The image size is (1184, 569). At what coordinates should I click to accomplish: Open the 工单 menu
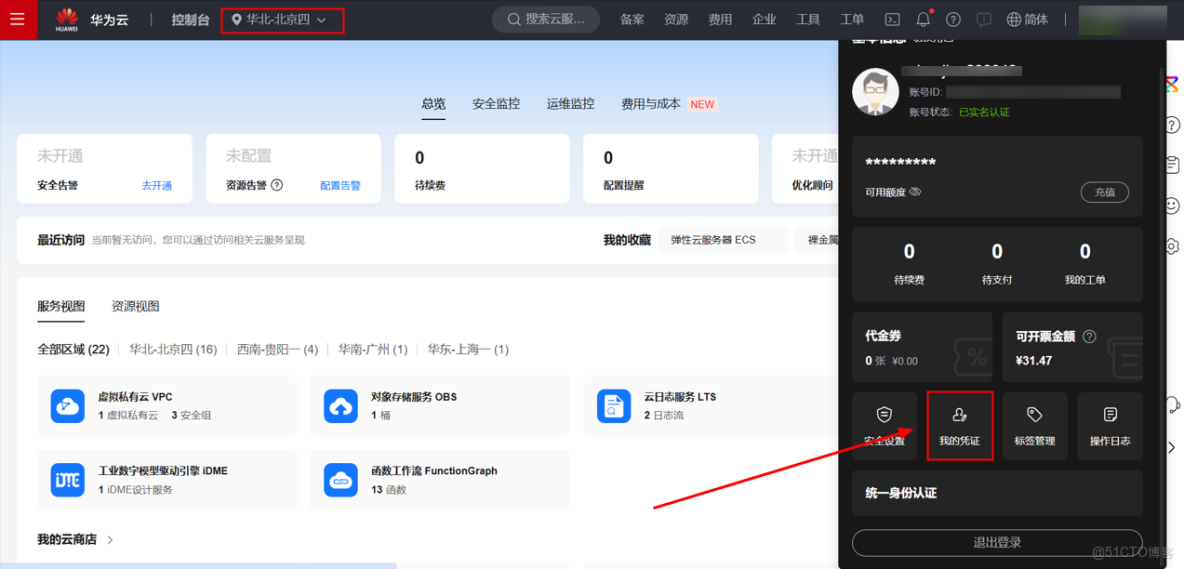click(x=852, y=20)
